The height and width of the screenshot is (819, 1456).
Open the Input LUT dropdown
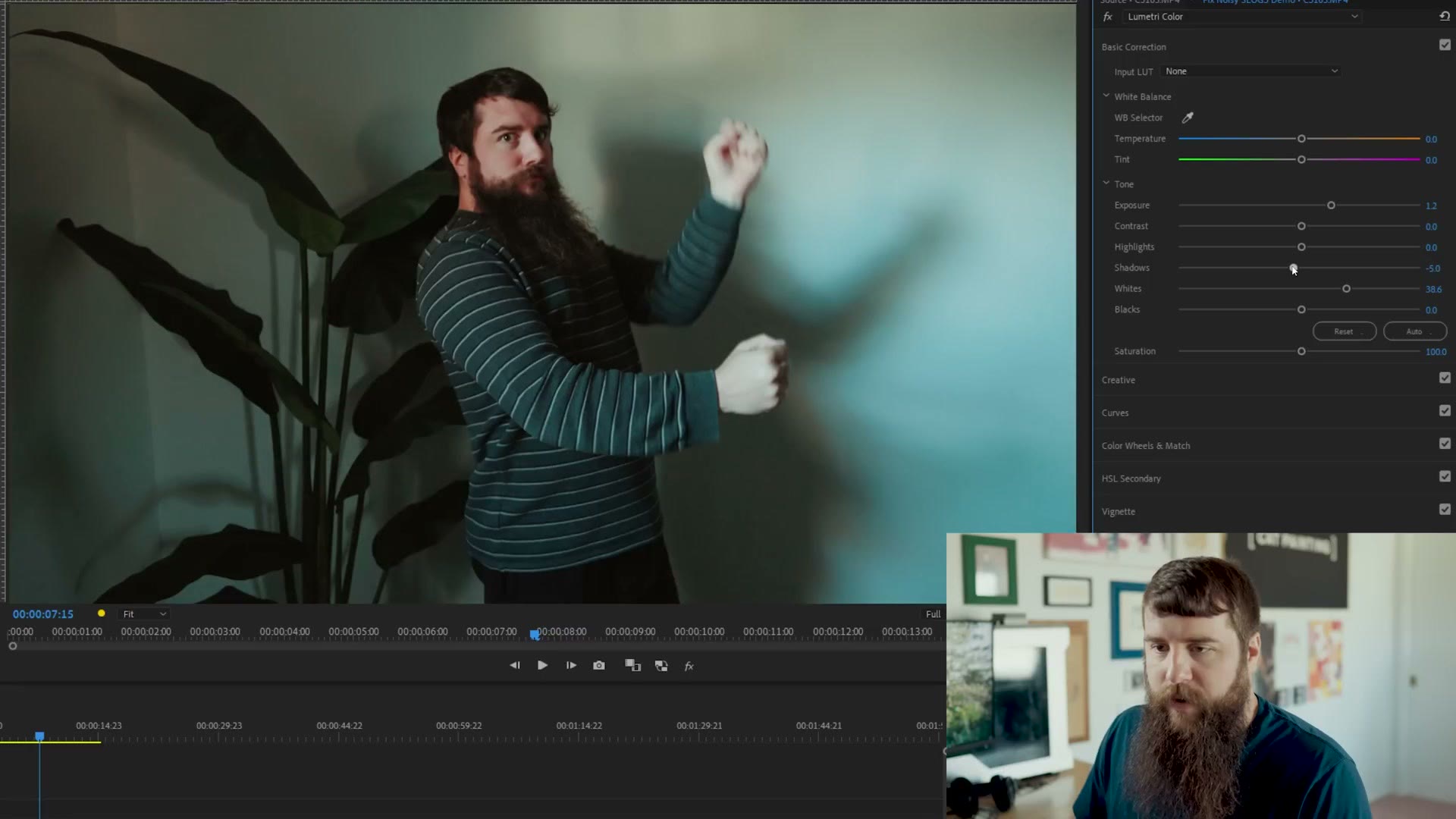coord(1251,71)
